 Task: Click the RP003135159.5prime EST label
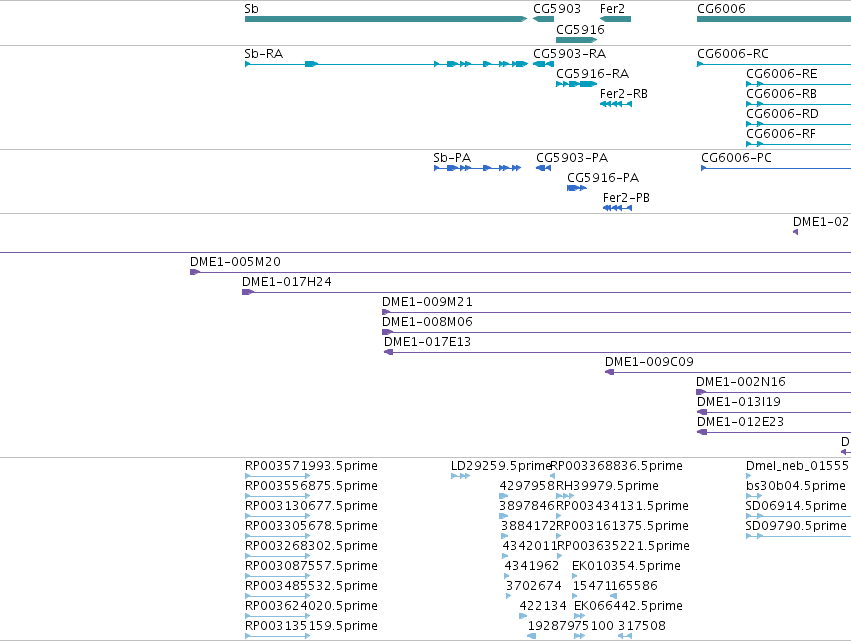(x=311, y=626)
